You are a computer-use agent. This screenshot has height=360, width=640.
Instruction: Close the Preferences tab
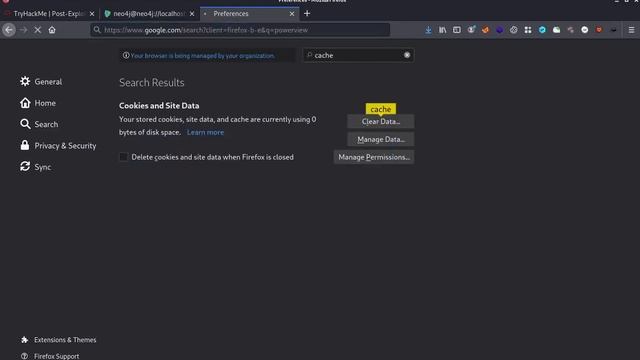[292, 13]
